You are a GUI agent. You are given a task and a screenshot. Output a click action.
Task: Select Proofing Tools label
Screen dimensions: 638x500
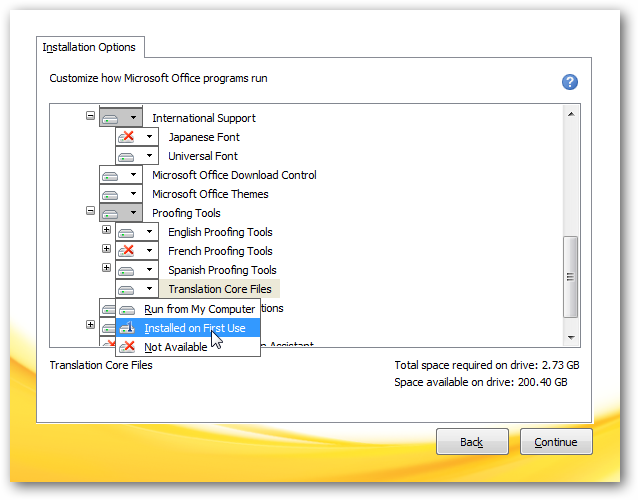186,213
